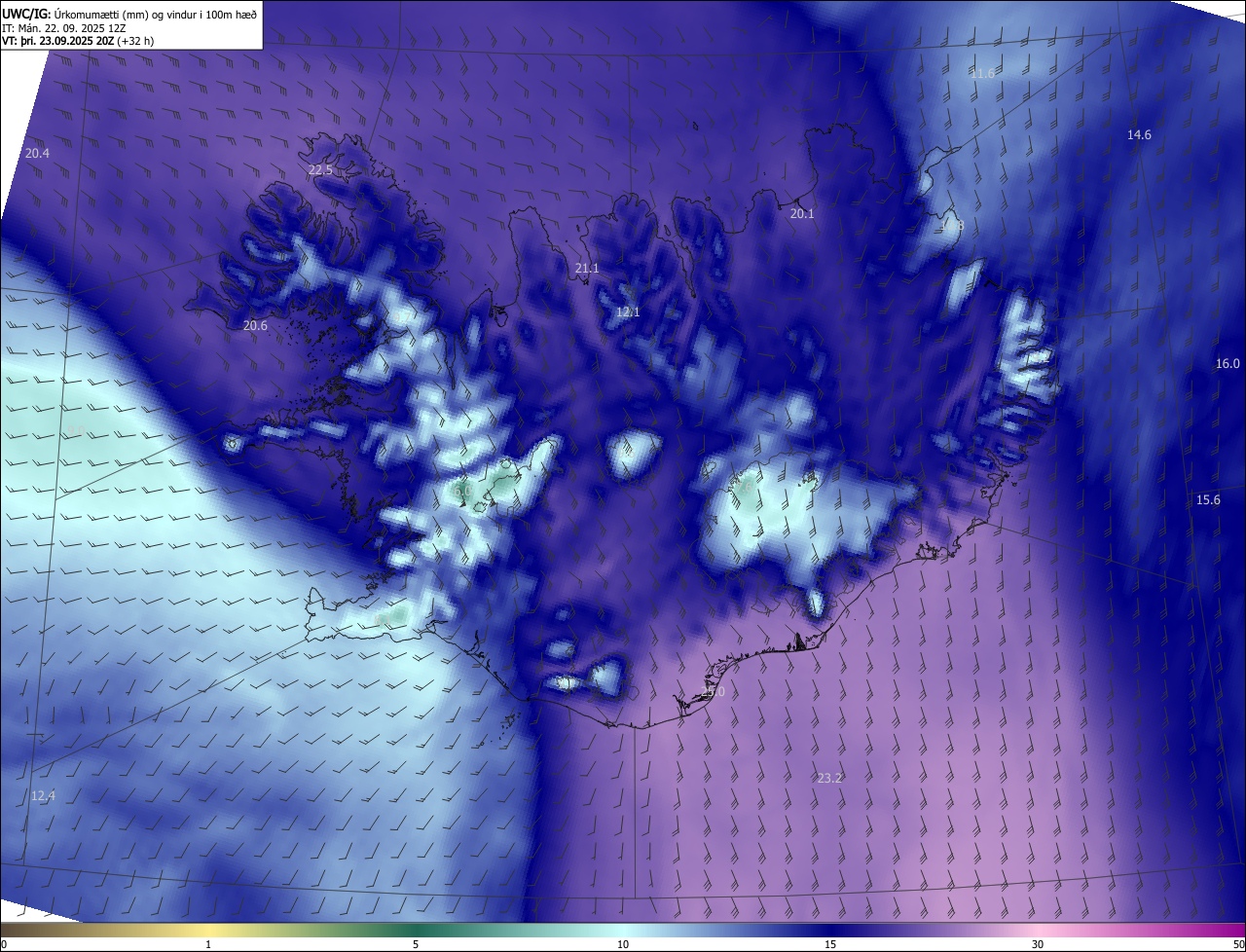Click the colorbar tick label 30
The image size is (1246, 952).
pyautogui.click(x=1038, y=944)
